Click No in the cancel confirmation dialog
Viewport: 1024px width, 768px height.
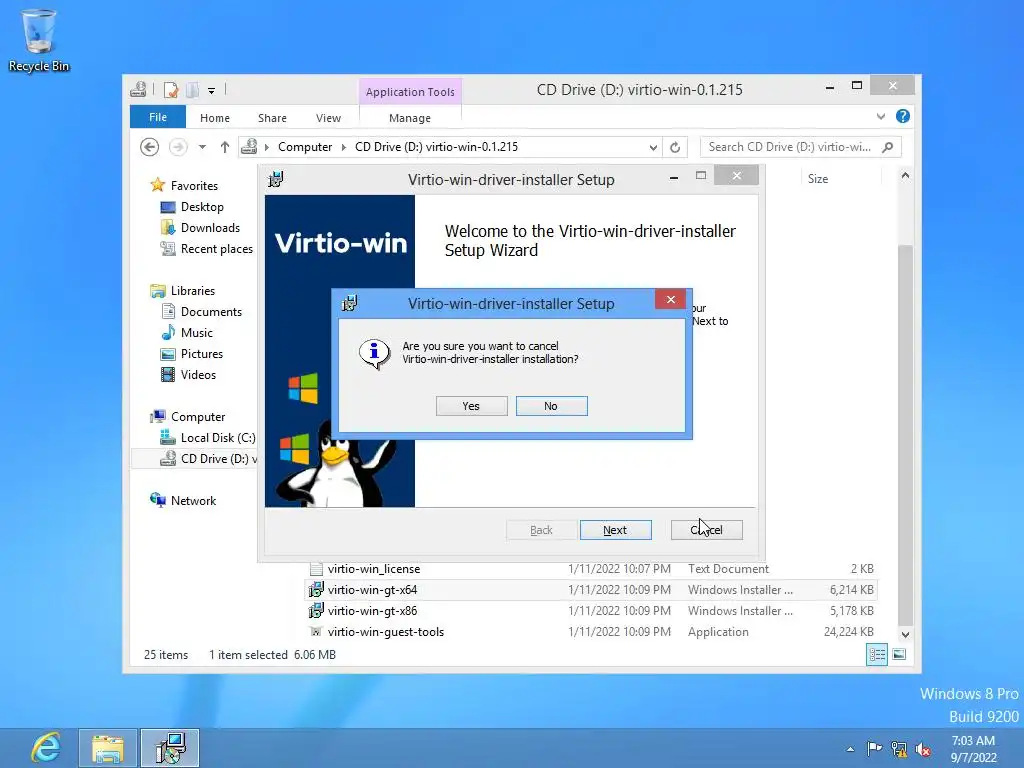pos(551,406)
